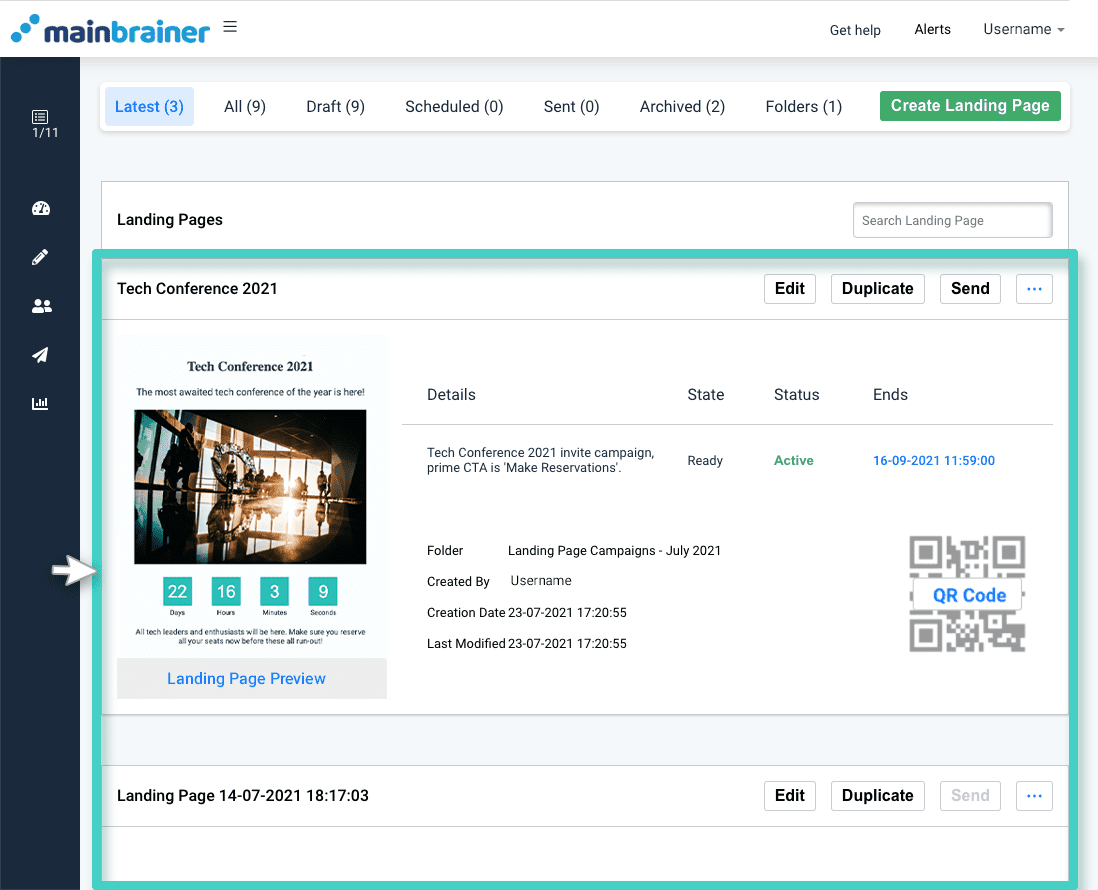Open the Get help link
This screenshot has width=1098, height=890.
click(855, 30)
